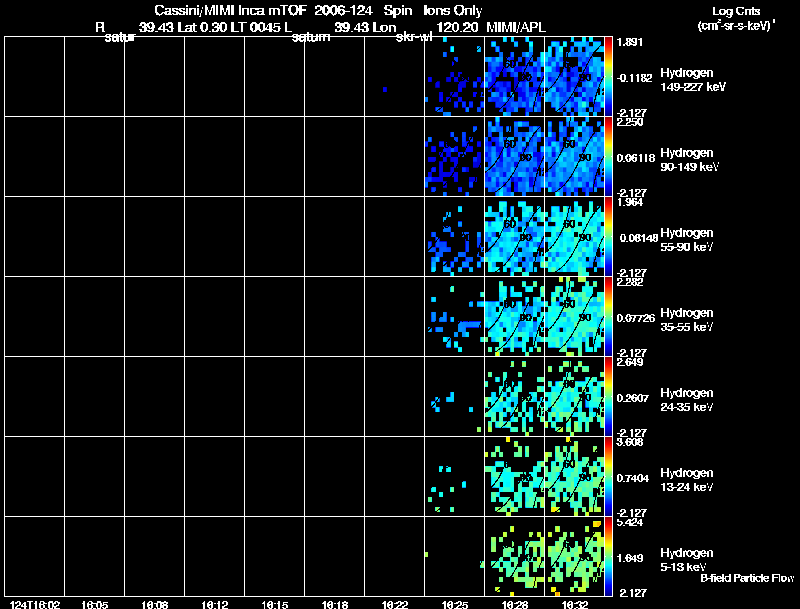
Task: Select the 'Hydrogen 5-13 keV' row label
Action: [687, 560]
